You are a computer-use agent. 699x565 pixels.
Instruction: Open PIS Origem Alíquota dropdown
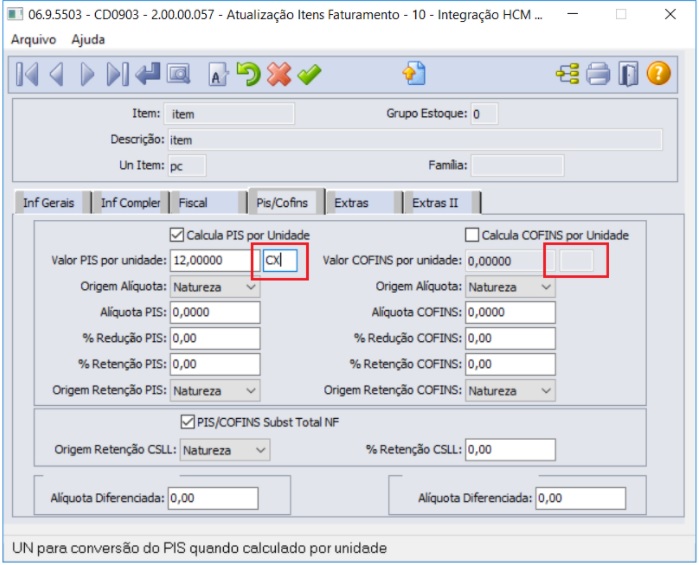(215, 287)
